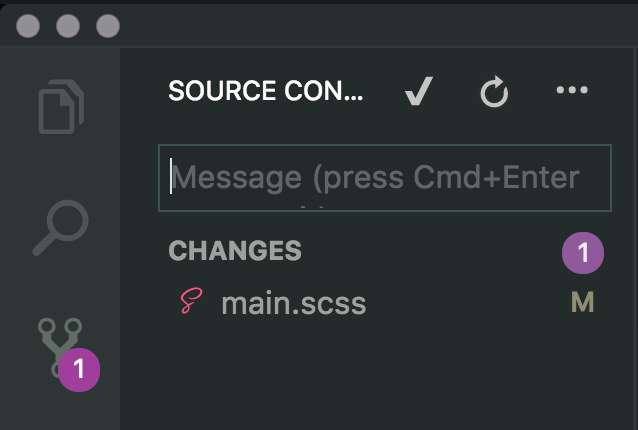Open the More Actions ellipsis menu

572,90
